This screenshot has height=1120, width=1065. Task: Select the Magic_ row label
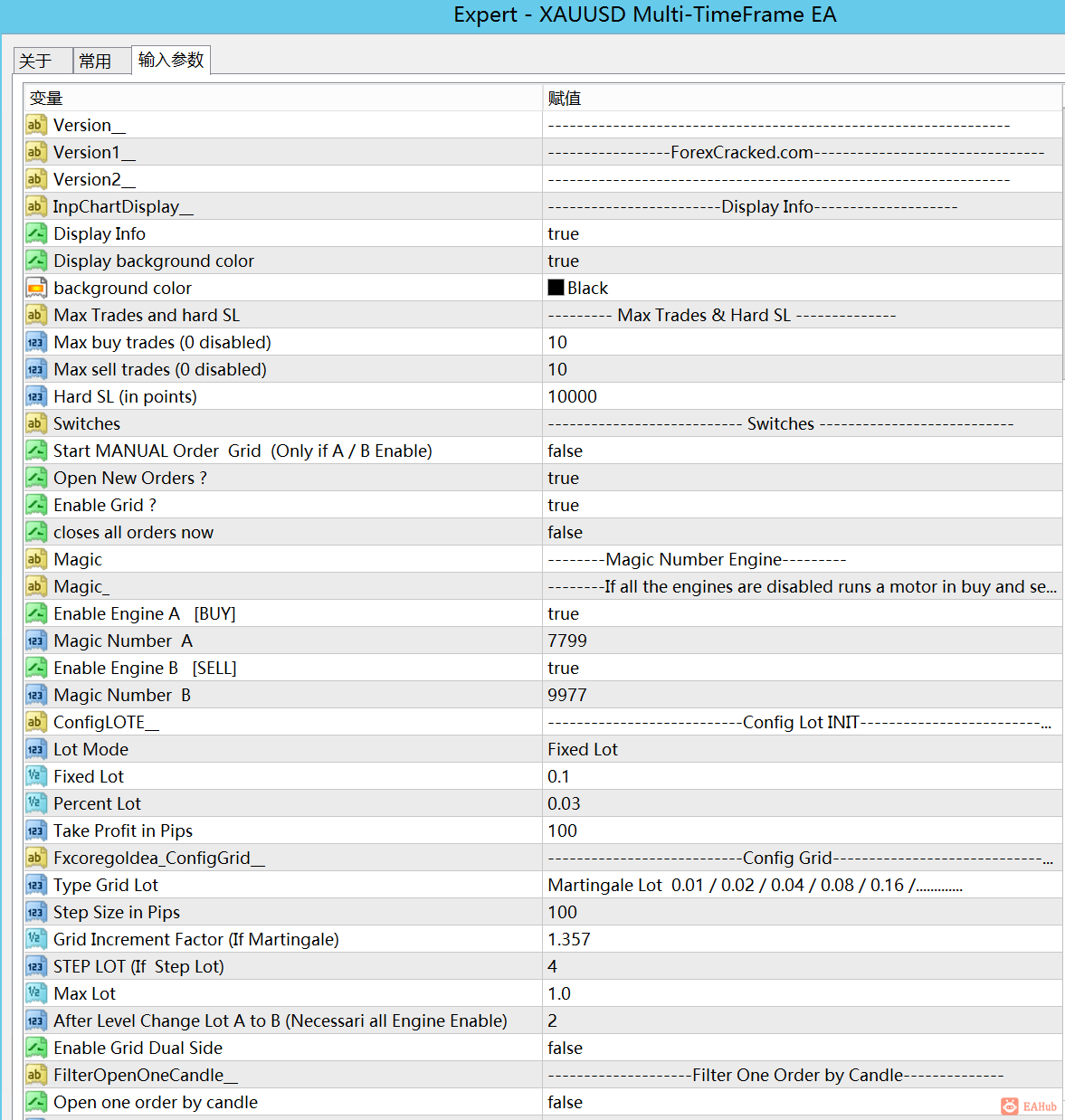(x=81, y=586)
